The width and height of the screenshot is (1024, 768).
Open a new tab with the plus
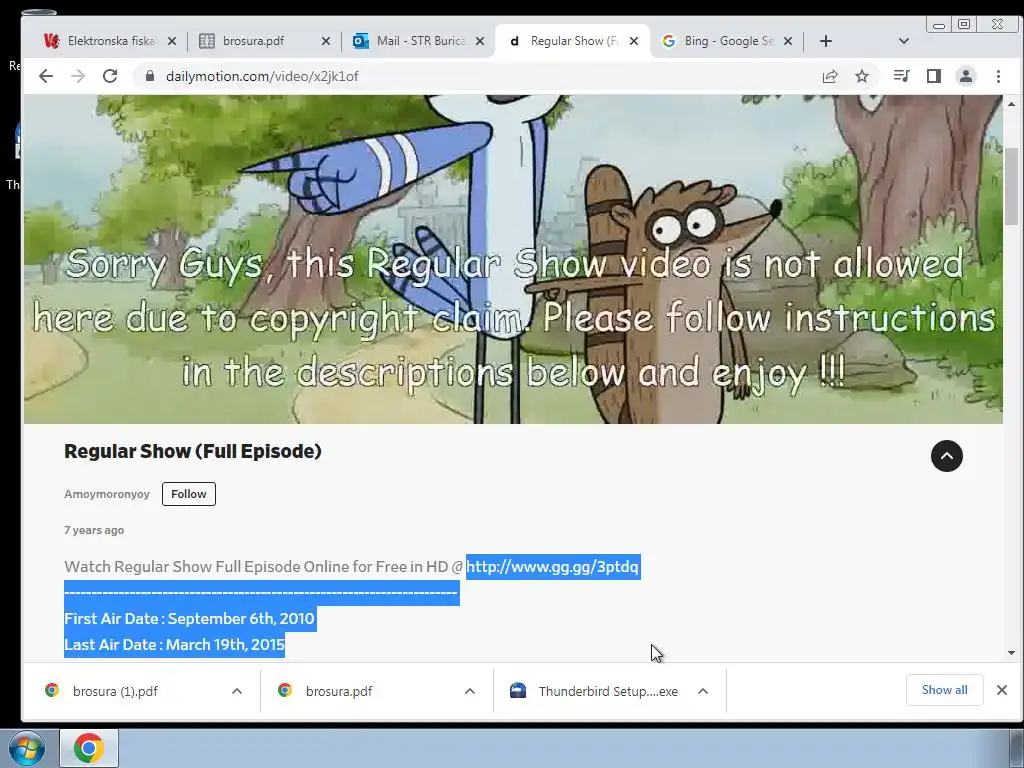pos(825,41)
